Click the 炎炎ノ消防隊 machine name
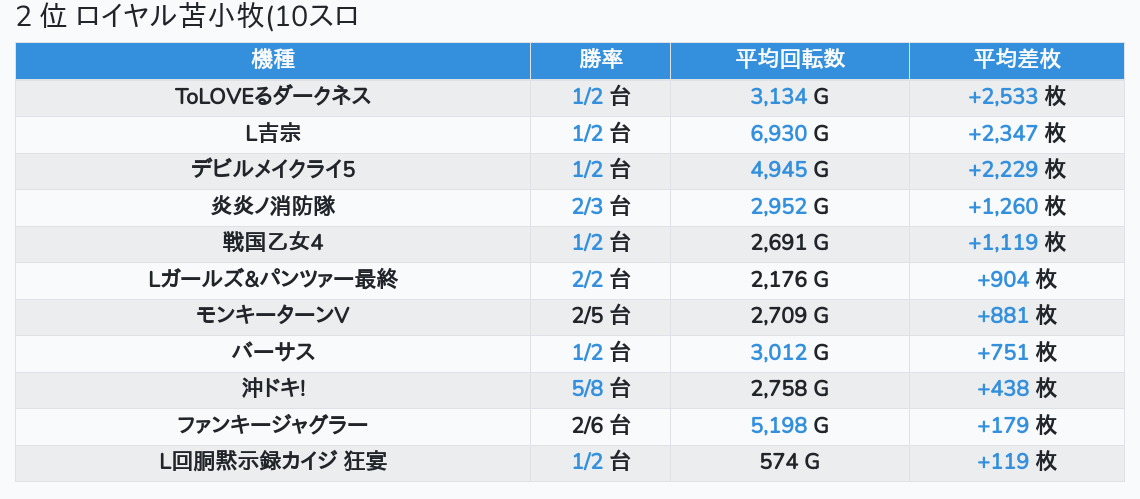Viewport: 1140px width, 499px height. coord(273,207)
